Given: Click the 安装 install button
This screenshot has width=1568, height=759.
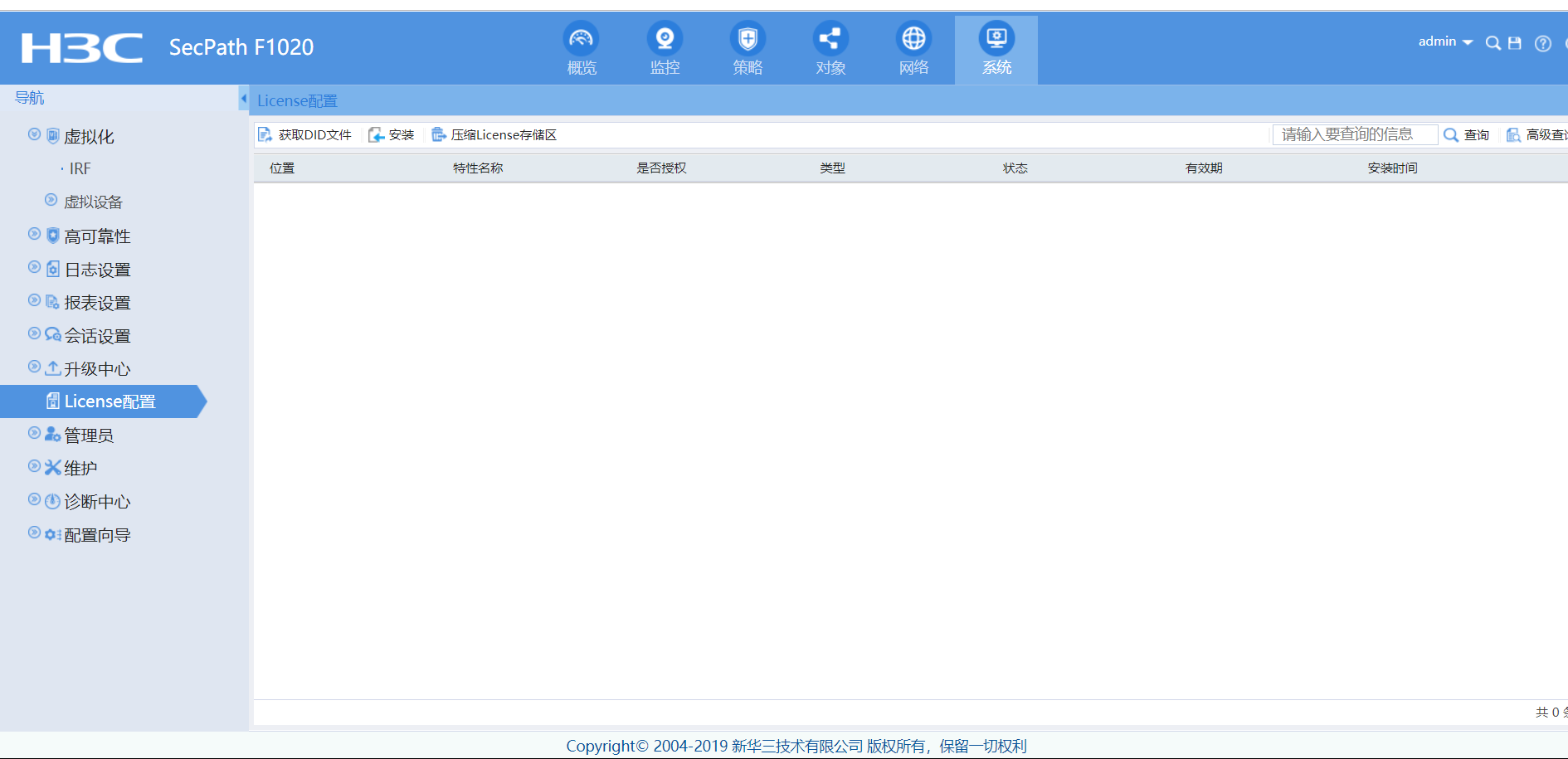Looking at the screenshot, I should pyautogui.click(x=392, y=134).
